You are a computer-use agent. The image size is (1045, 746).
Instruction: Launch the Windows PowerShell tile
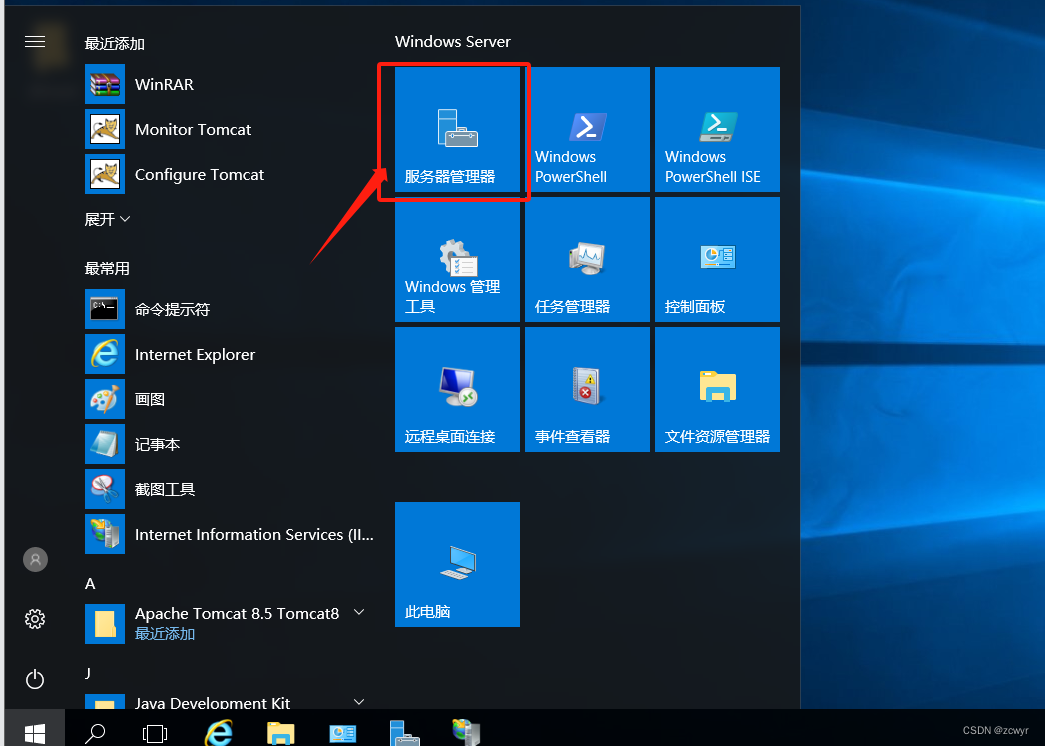[587, 129]
